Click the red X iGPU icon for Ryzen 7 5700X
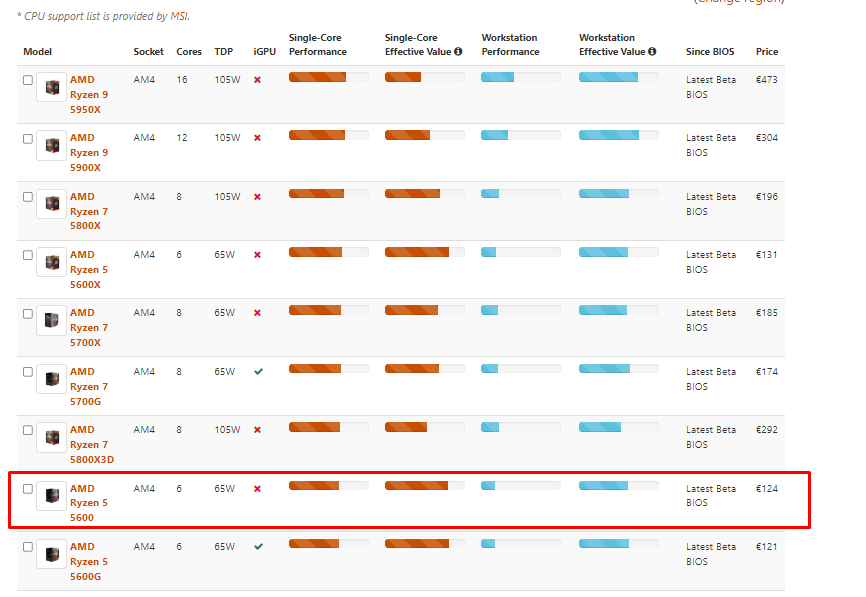866x597 pixels. pyautogui.click(x=257, y=313)
